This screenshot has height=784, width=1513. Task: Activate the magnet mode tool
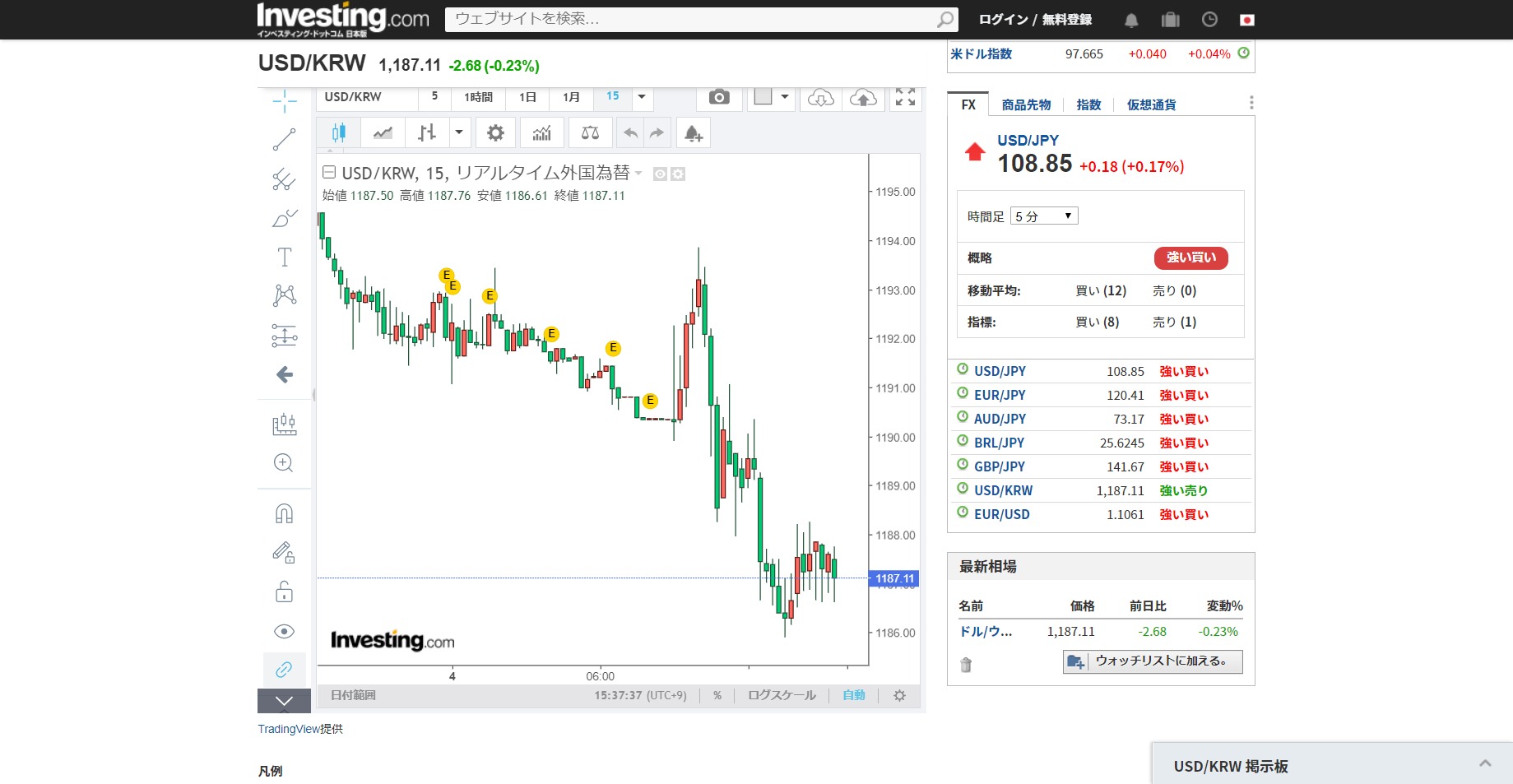[284, 514]
